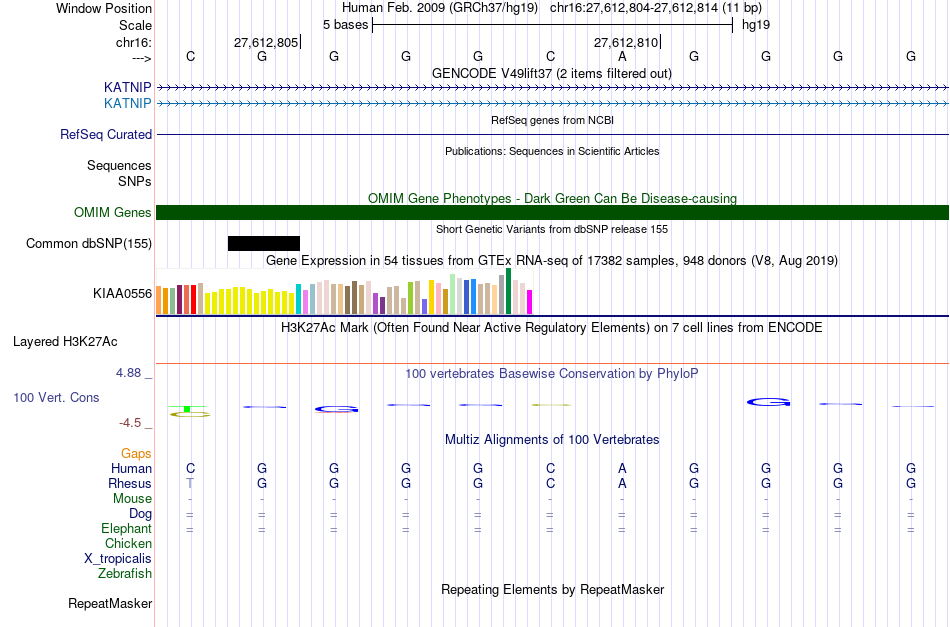Screen dimensions: 950x627
Task: Click Short Genetic Variants from dbSNP title
Action: [x=552, y=229]
